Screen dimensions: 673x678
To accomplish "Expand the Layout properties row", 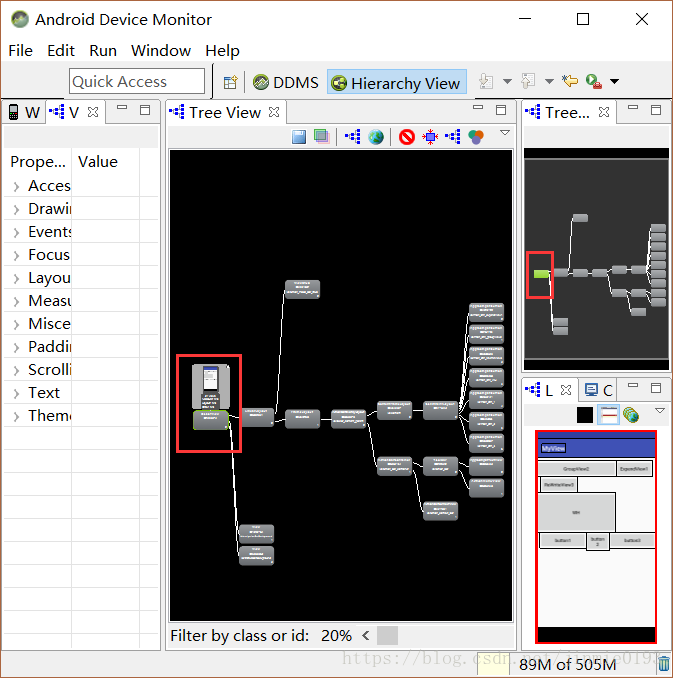I will pyautogui.click(x=16, y=278).
